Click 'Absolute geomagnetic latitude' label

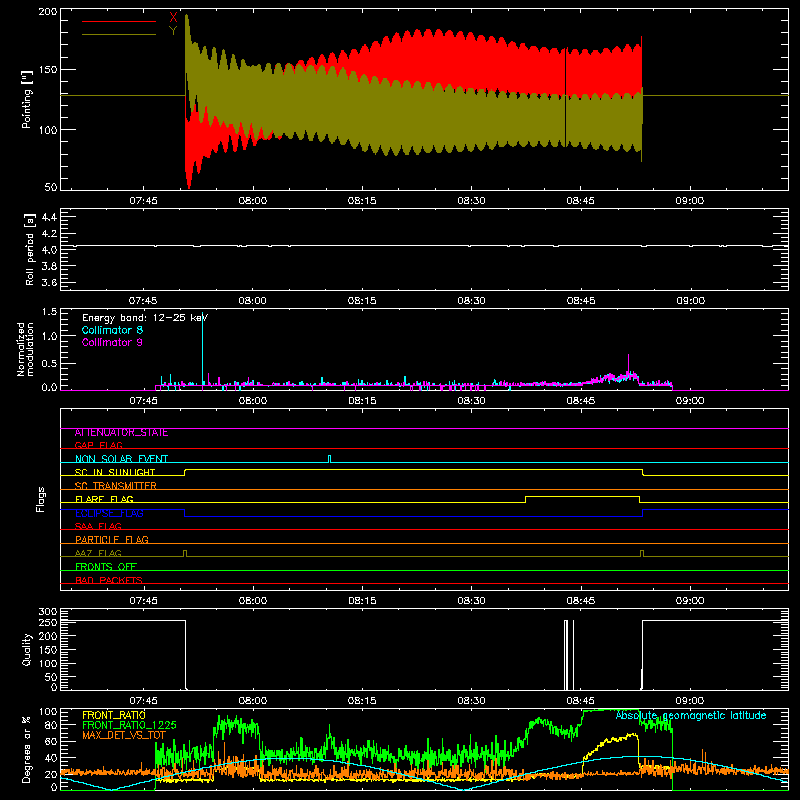pos(691,715)
